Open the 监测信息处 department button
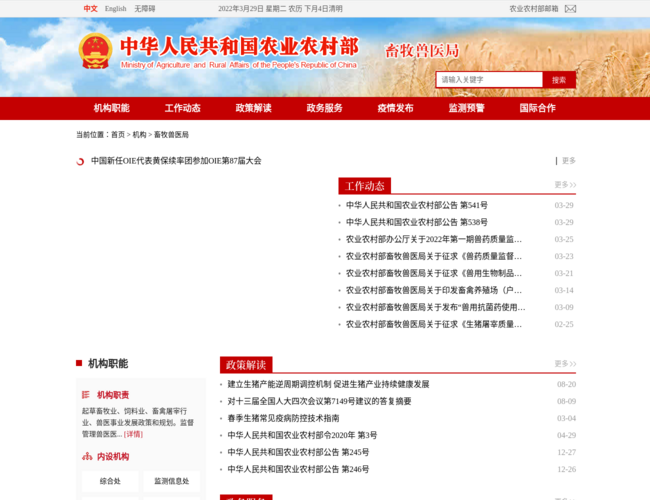 172,481
